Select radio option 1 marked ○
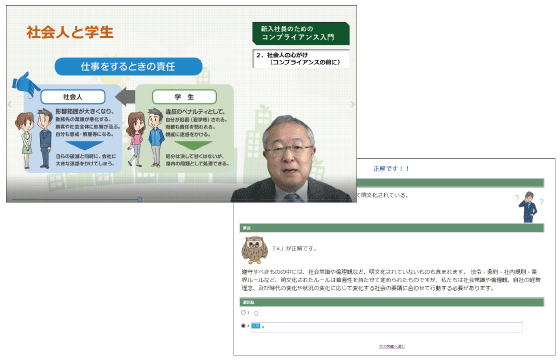560x360 pixels. click(x=244, y=312)
